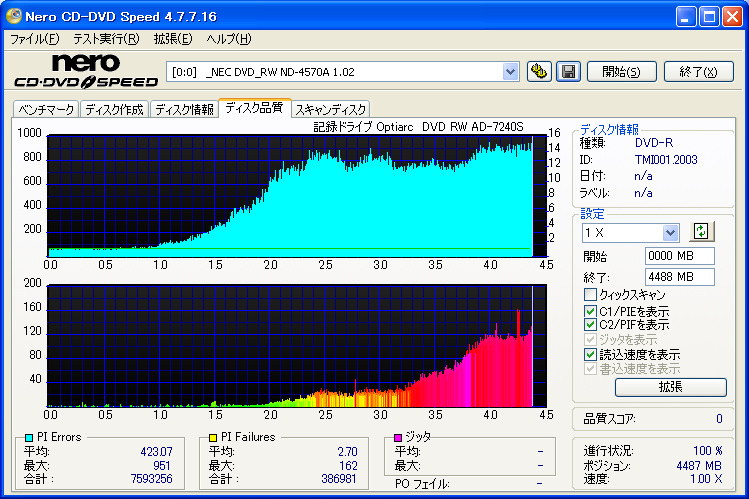Click the 速度 1.00 X value
Viewport: 749px width, 499px height.
[x=706, y=478]
